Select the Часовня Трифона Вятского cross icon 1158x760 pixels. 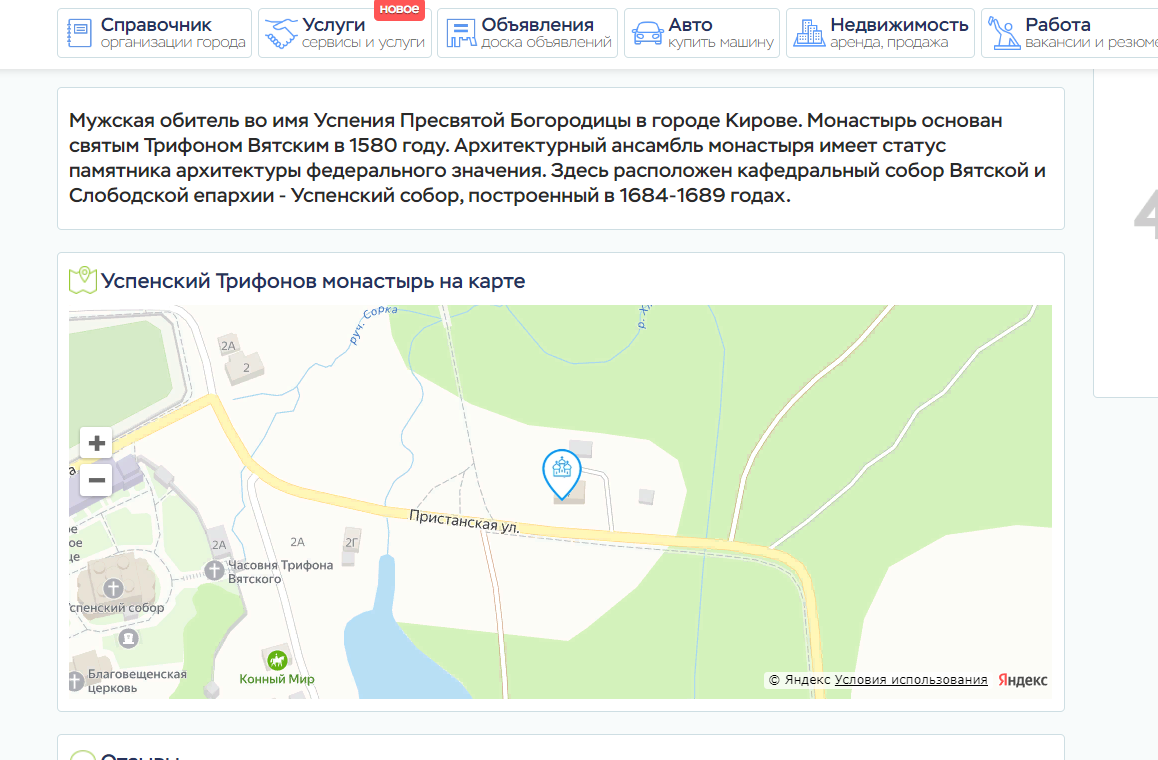(x=214, y=570)
